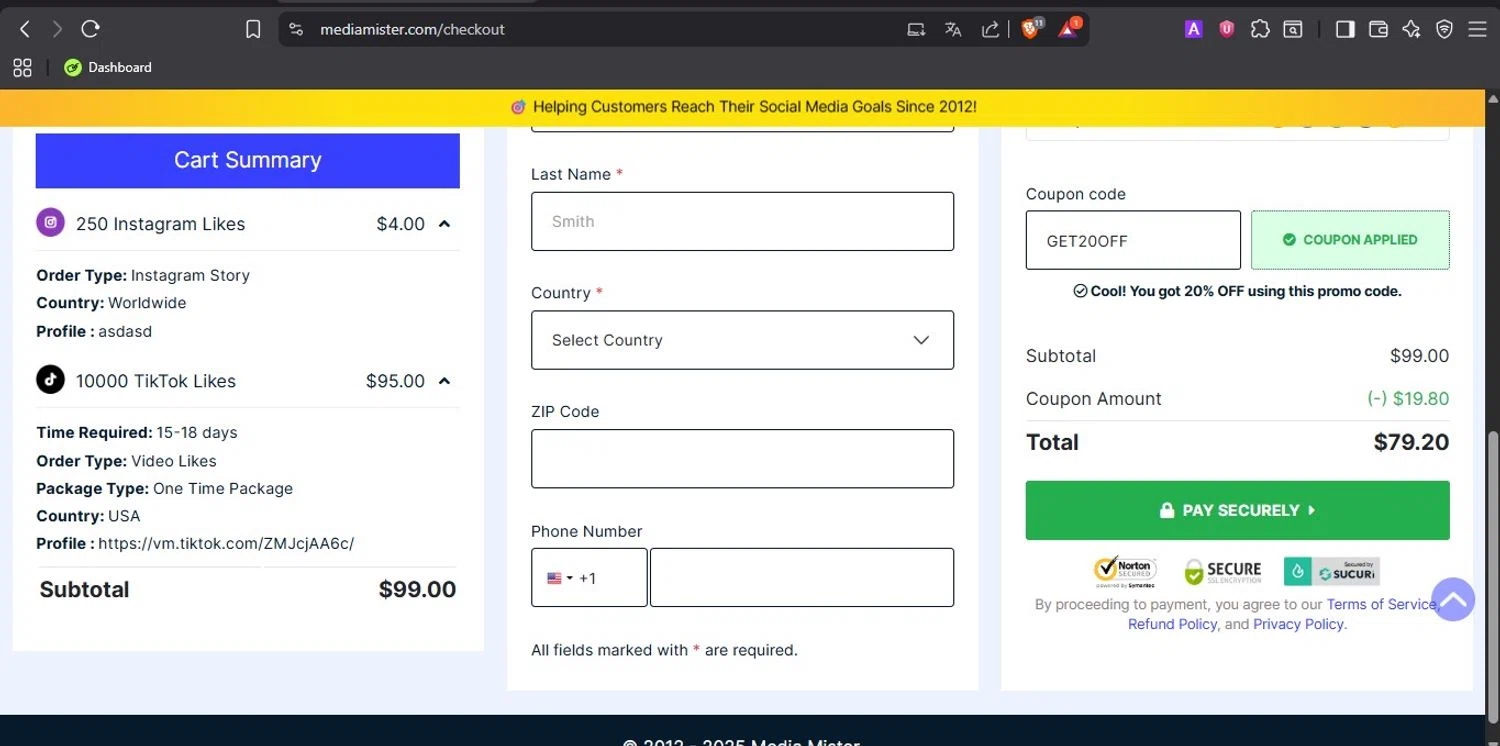Click the share page icon

pos(990,30)
